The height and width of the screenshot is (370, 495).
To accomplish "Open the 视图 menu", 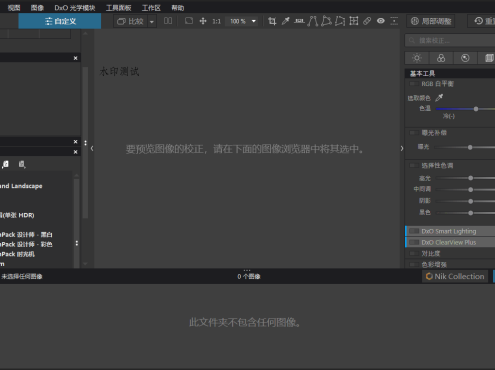I will [14, 8].
